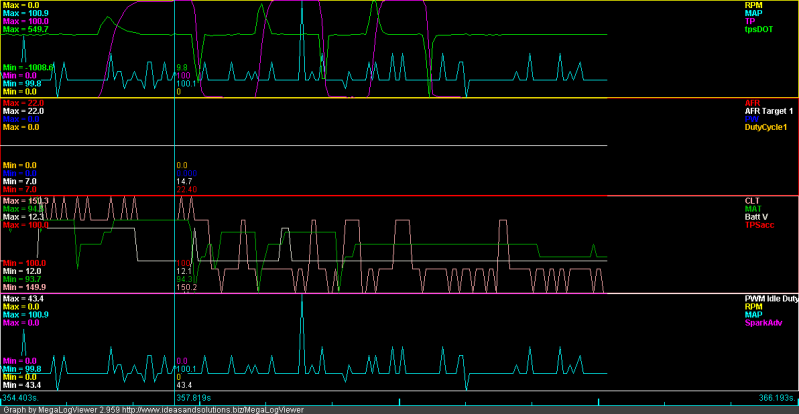Click red 'Min = 100.0' TPSacc value

(x=25, y=263)
